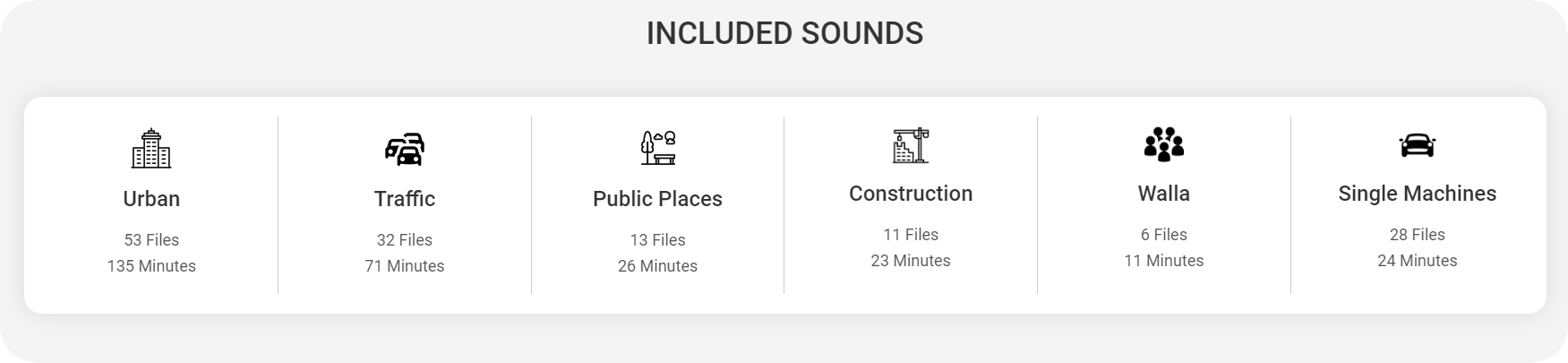Open the Construction heading
Screen dimensions: 1568x363
coord(911,194)
